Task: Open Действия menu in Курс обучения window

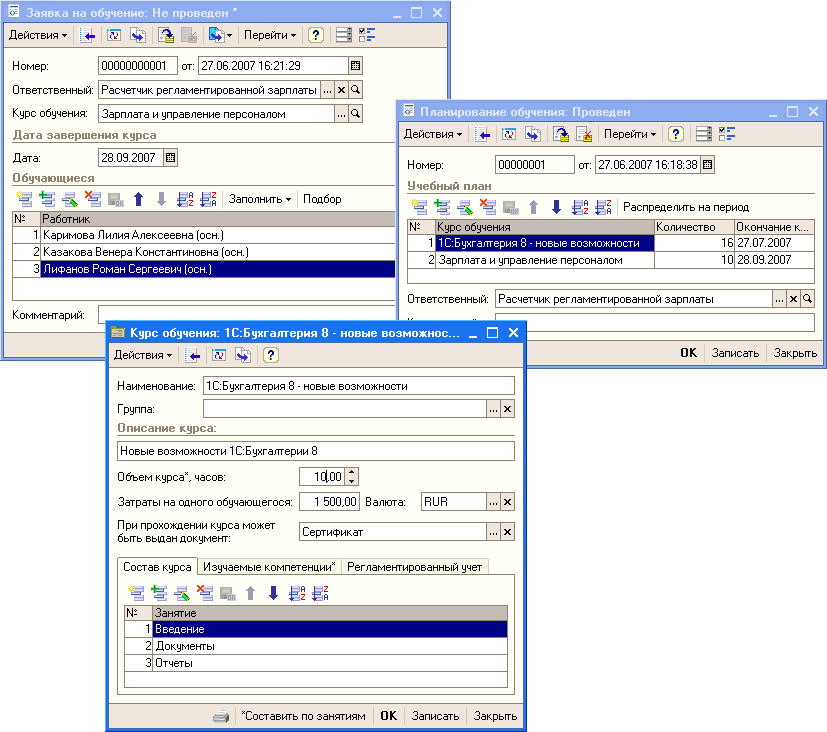Action: coord(143,355)
